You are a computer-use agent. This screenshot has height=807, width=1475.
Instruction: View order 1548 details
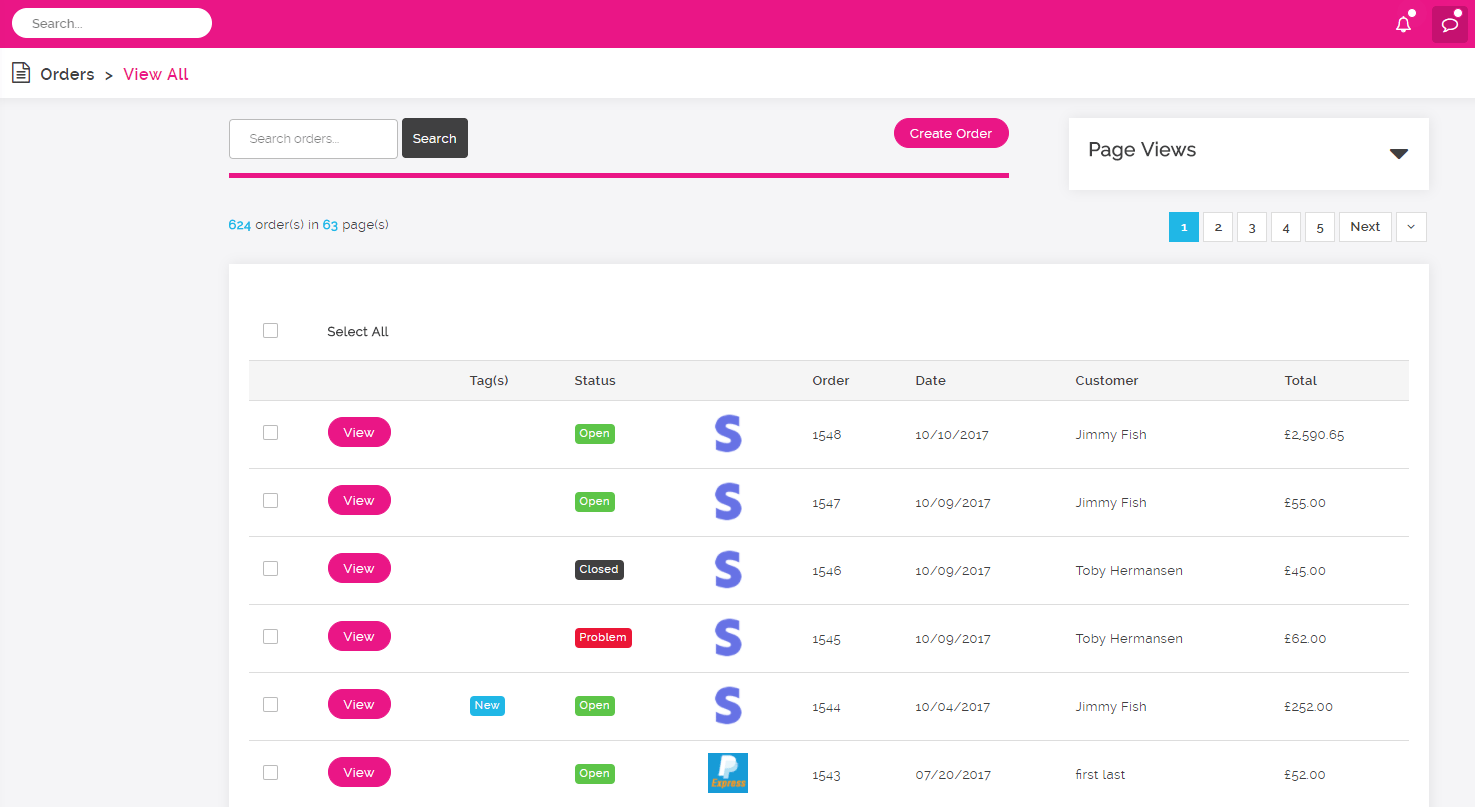(359, 432)
